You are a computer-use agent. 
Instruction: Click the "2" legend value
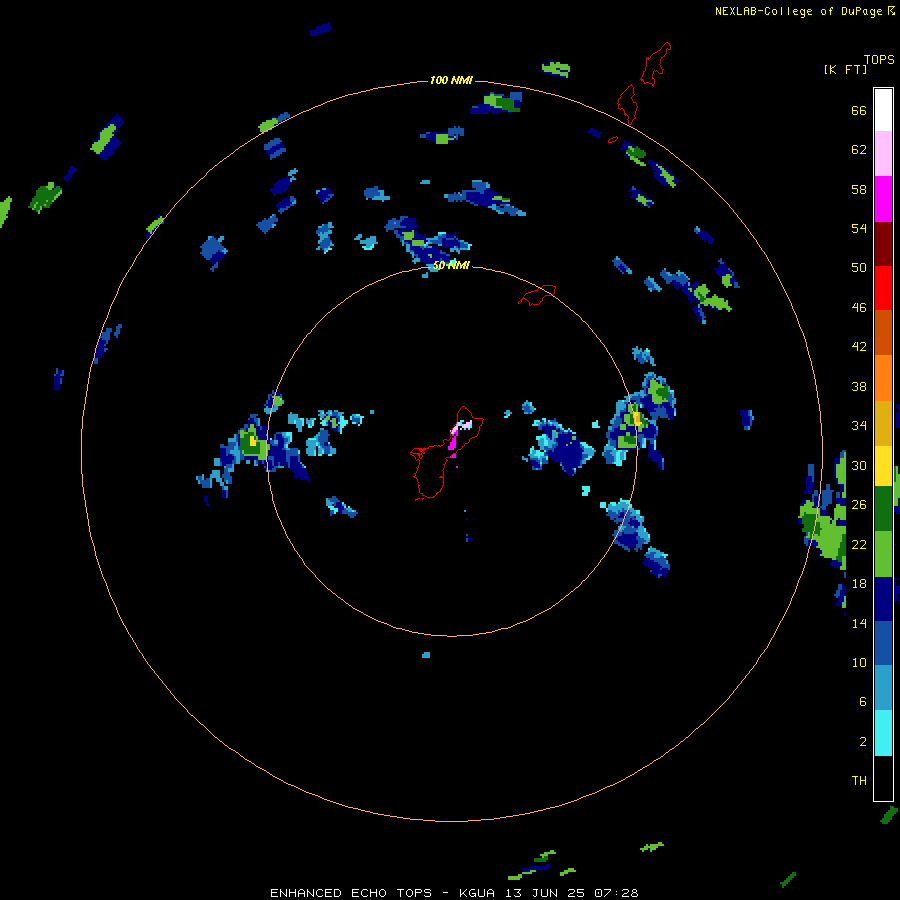862,742
